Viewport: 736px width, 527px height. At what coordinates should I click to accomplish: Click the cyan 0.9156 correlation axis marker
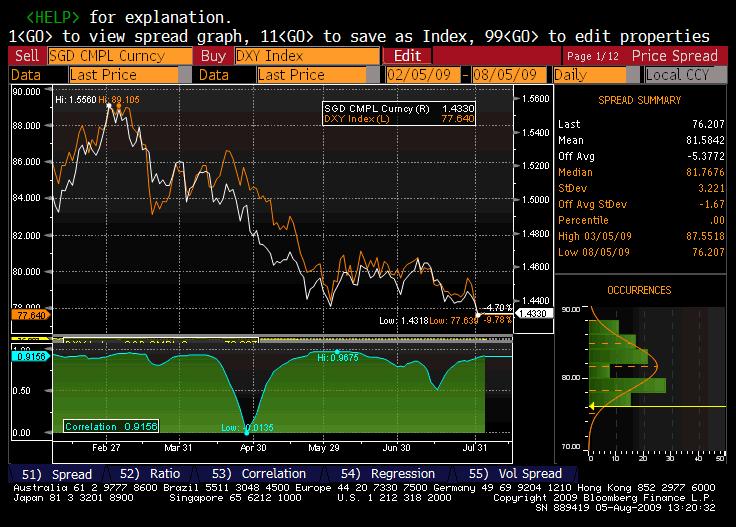pyautogui.click(x=30, y=357)
